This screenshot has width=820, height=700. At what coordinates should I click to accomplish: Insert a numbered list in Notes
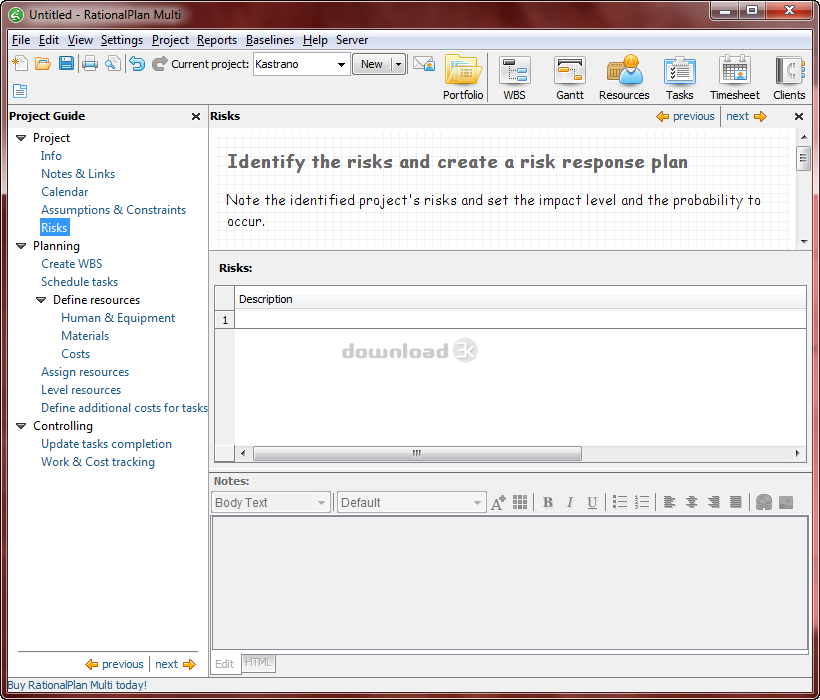click(642, 502)
